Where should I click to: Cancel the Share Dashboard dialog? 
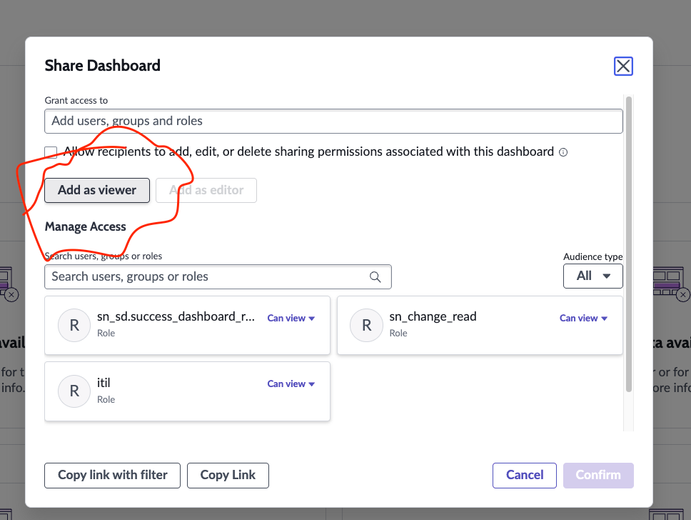(524, 475)
